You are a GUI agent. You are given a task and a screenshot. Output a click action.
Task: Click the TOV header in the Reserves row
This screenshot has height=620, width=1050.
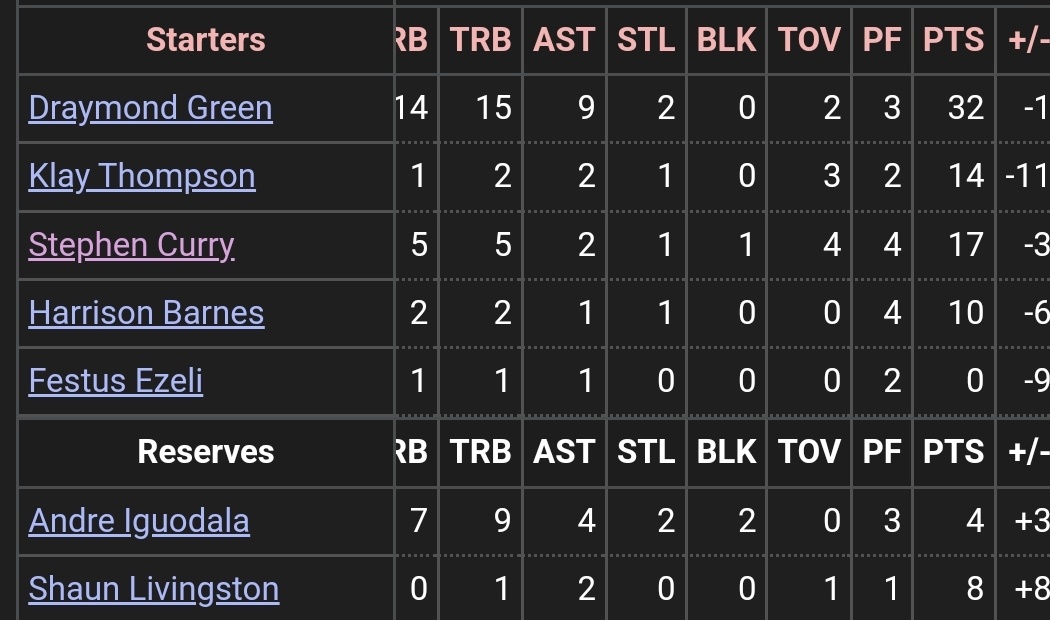809,452
